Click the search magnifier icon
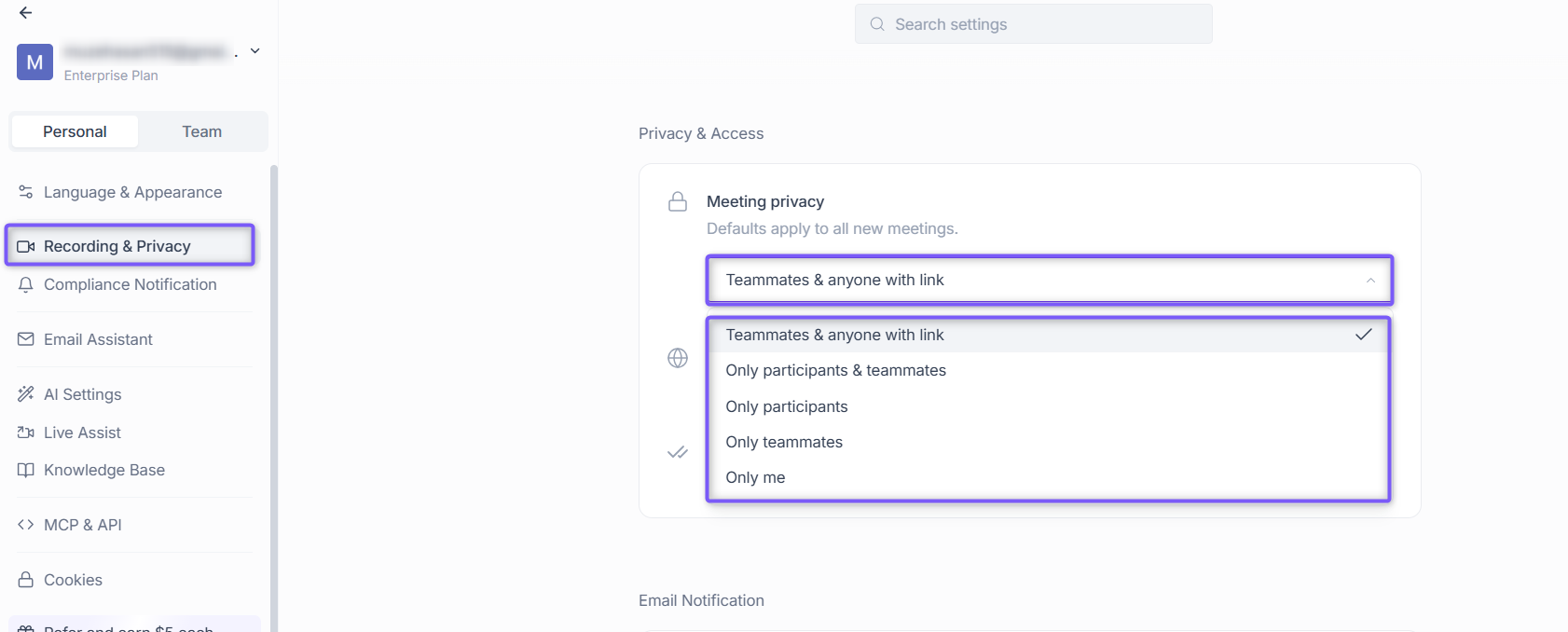Screen dimensions: 1568x632 [877, 24]
